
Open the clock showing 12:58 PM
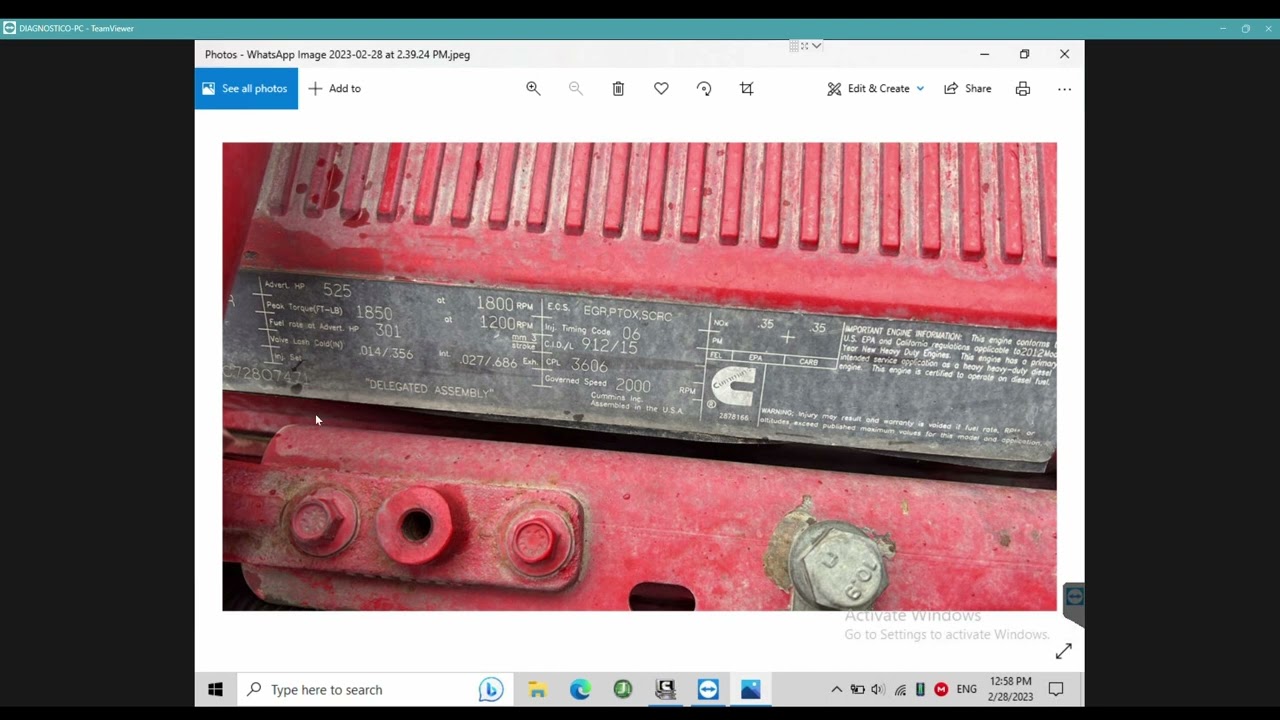(x=1010, y=689)
